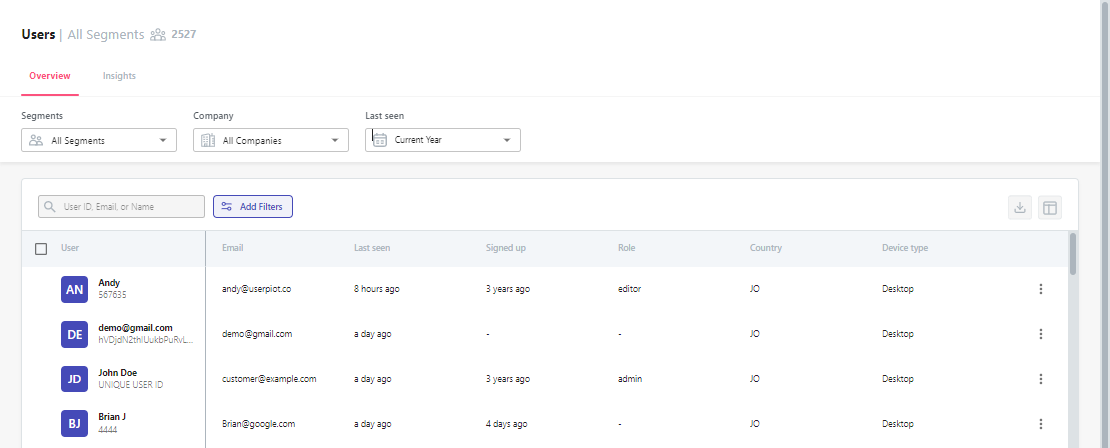The image size is (1110, 448).
Task: Click the All Segments title in the header
Action: click(105, 34)
